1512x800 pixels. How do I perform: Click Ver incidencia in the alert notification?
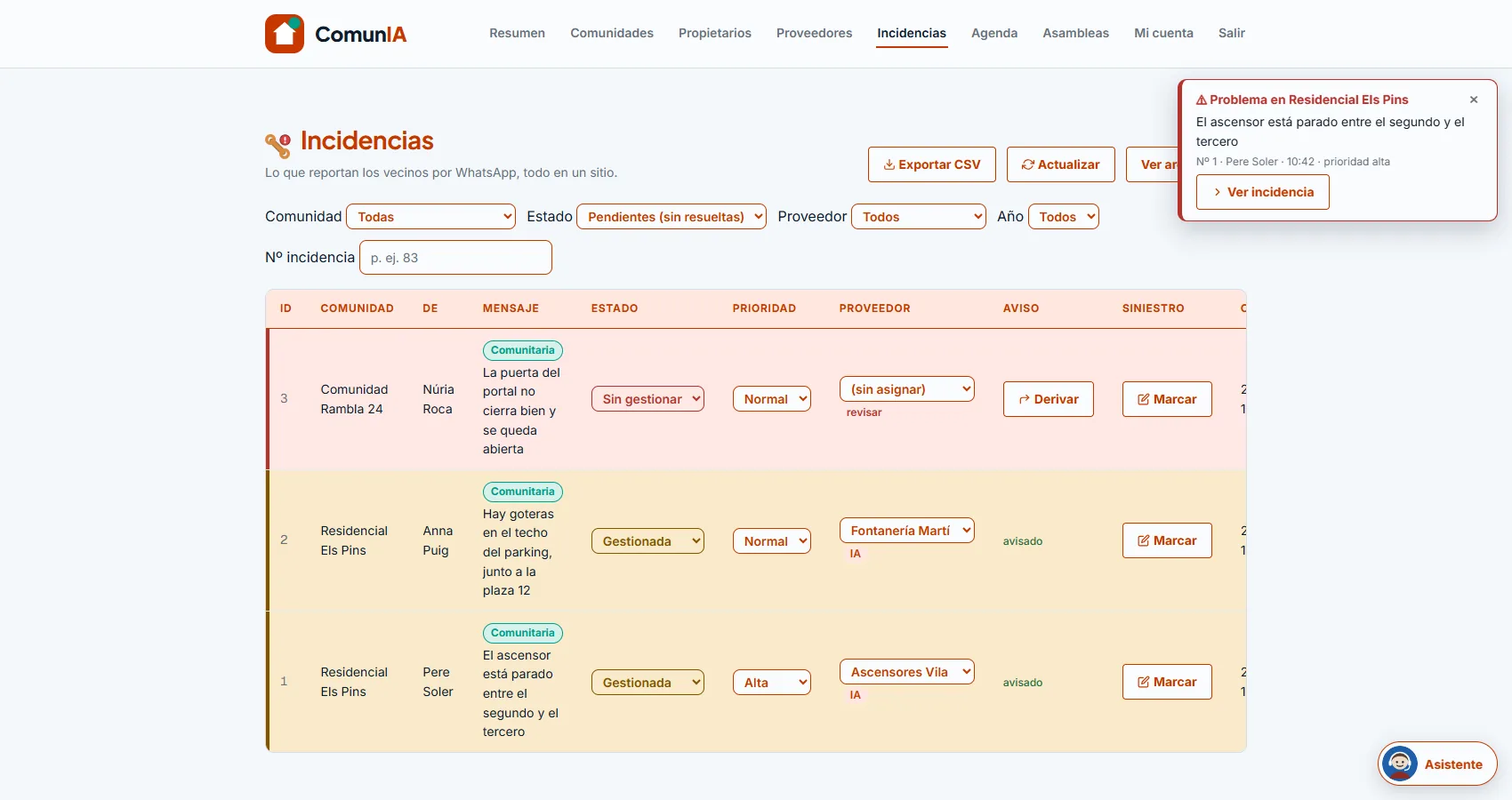tap(1262, 192)
